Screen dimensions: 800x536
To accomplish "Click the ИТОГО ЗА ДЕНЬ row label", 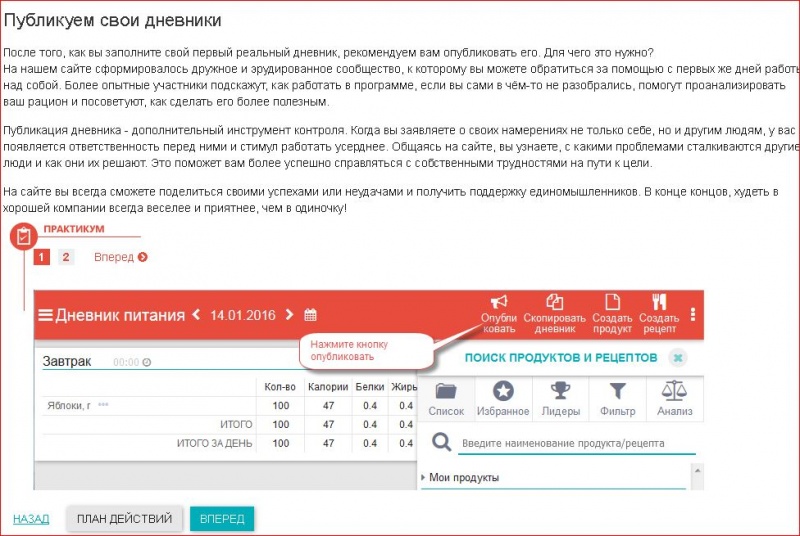I will 214,443.
